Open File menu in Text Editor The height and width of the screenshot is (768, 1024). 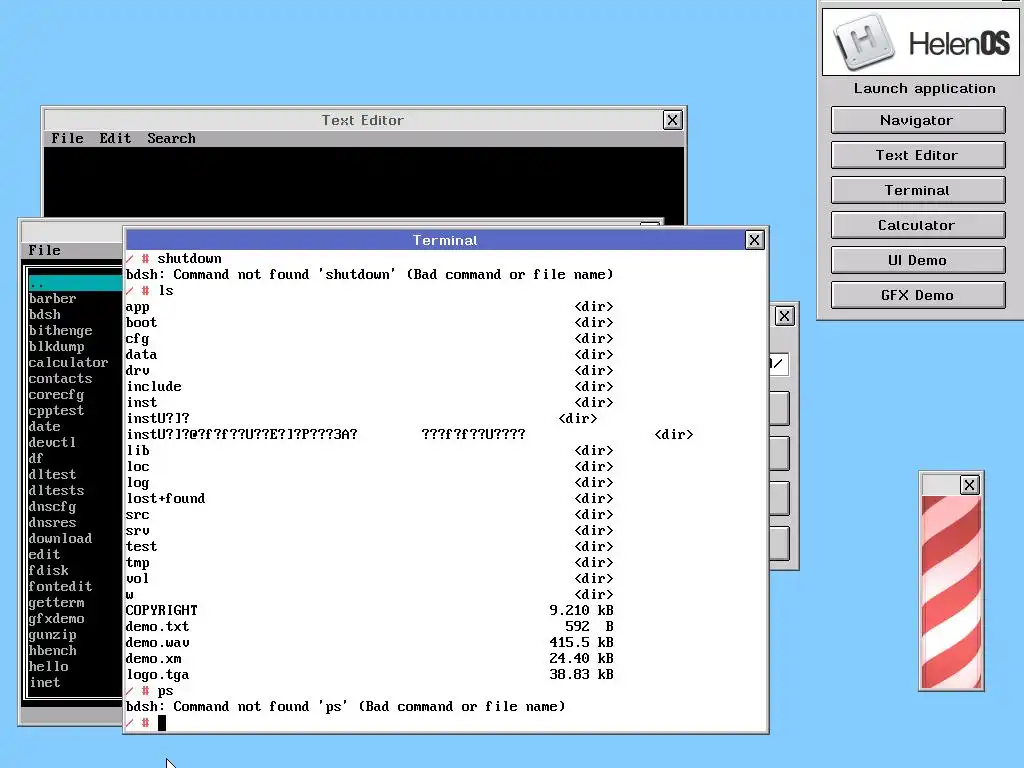[x=67, y=138]
